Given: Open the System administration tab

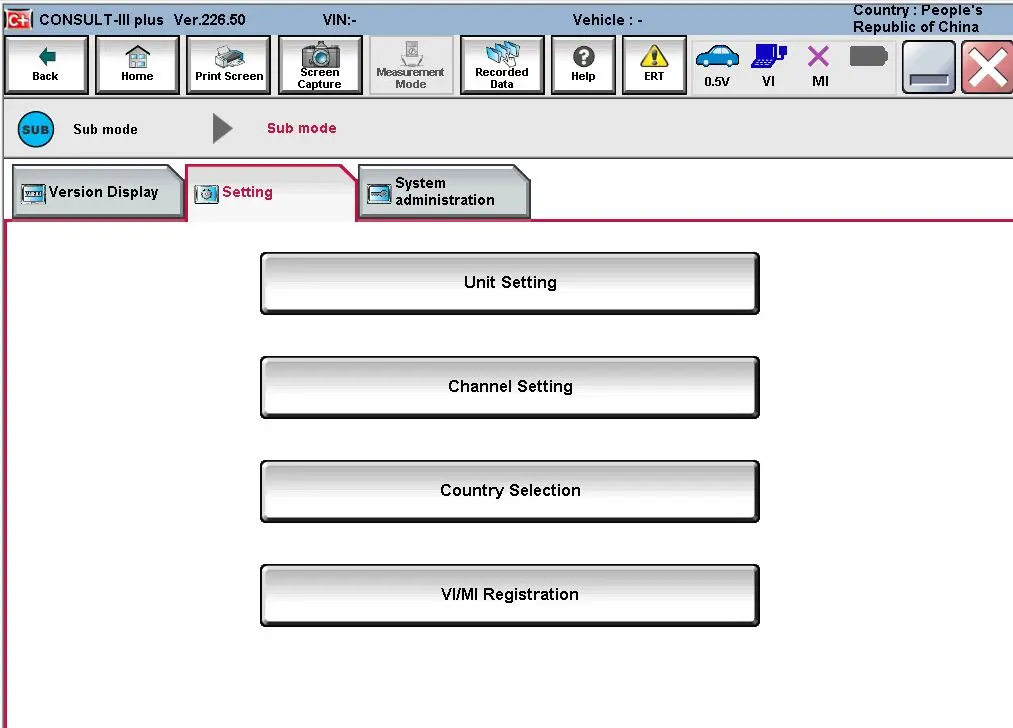Looking at the screenshot, I should pyautogui.click(x=443, y=192).
